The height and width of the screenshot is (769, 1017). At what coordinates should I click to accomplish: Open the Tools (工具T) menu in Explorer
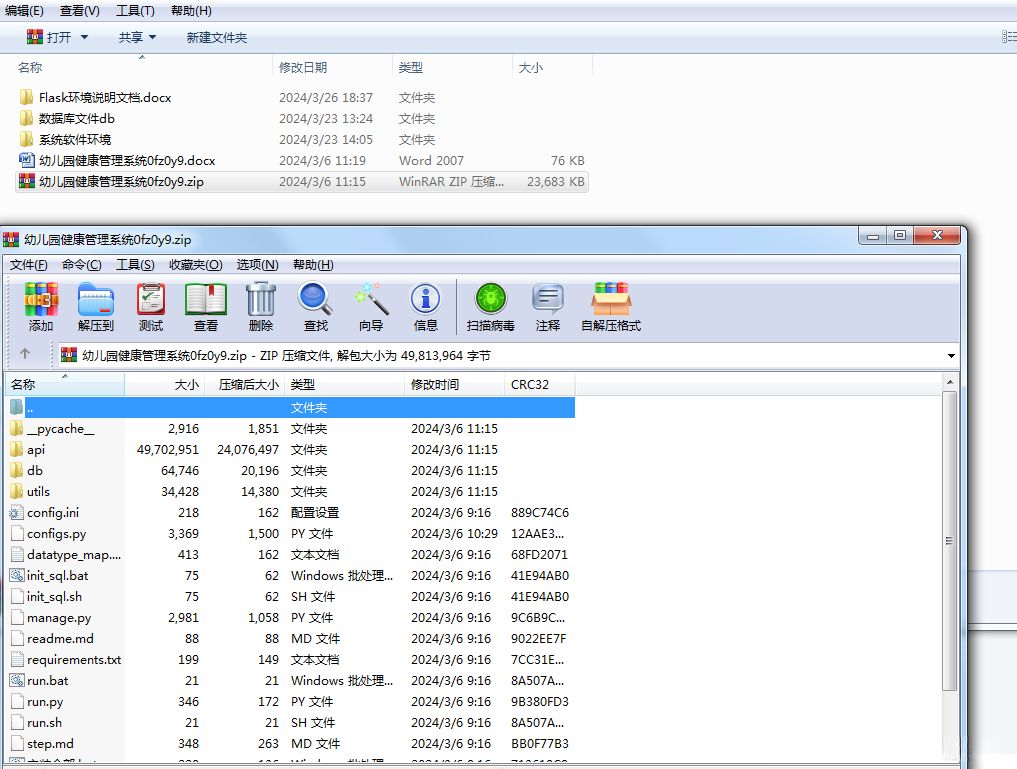coord(135,11)
